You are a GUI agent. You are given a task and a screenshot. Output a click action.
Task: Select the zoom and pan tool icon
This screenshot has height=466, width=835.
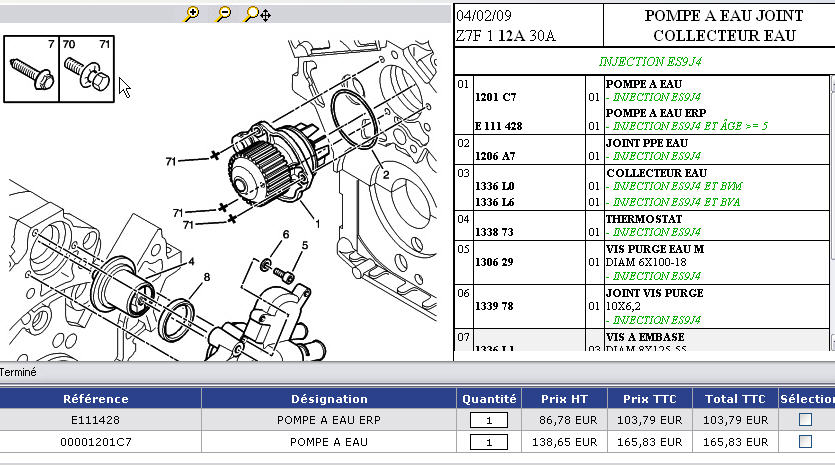256,14
